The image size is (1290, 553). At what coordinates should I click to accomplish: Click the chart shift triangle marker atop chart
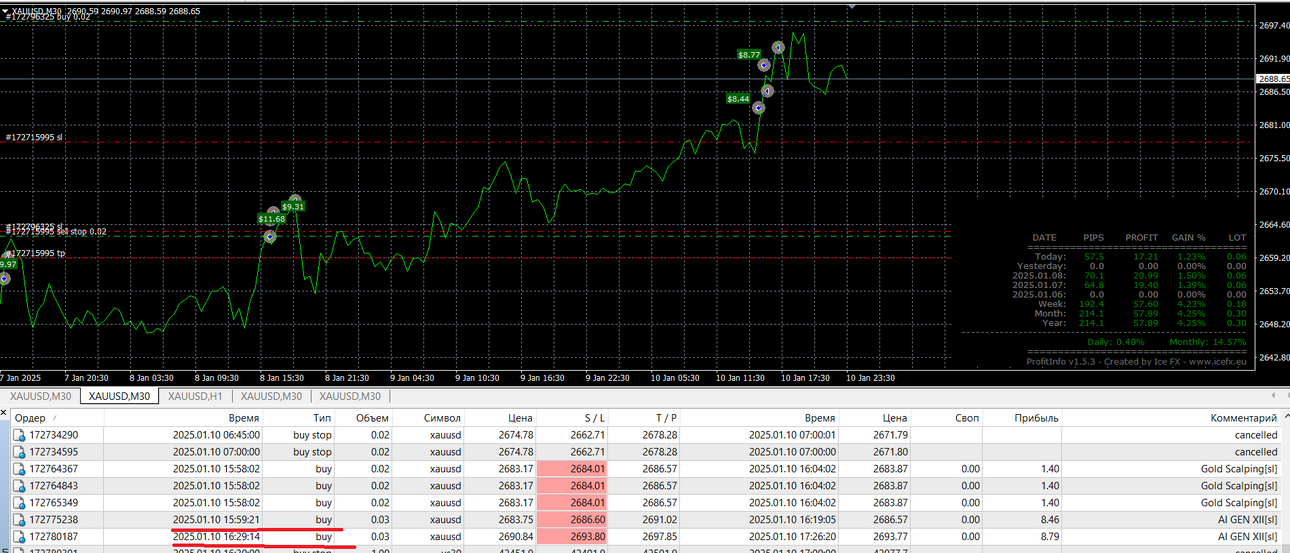pyautogui.click(x=852, y=6)
